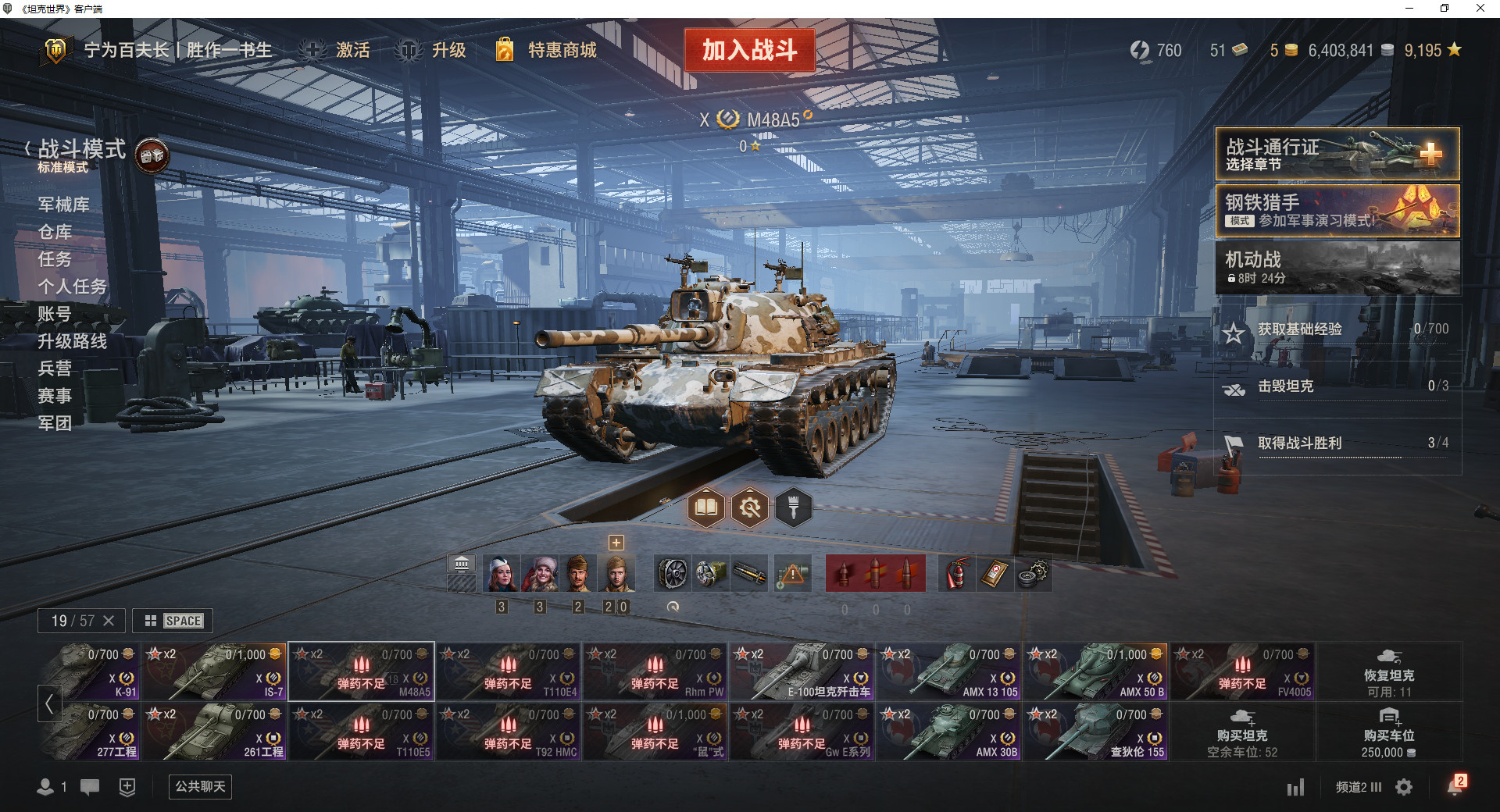Viewport: 1500px width, 812px height.
Task: Select the AMX 13 105 tank thumbnail
Action: point(949,671)
